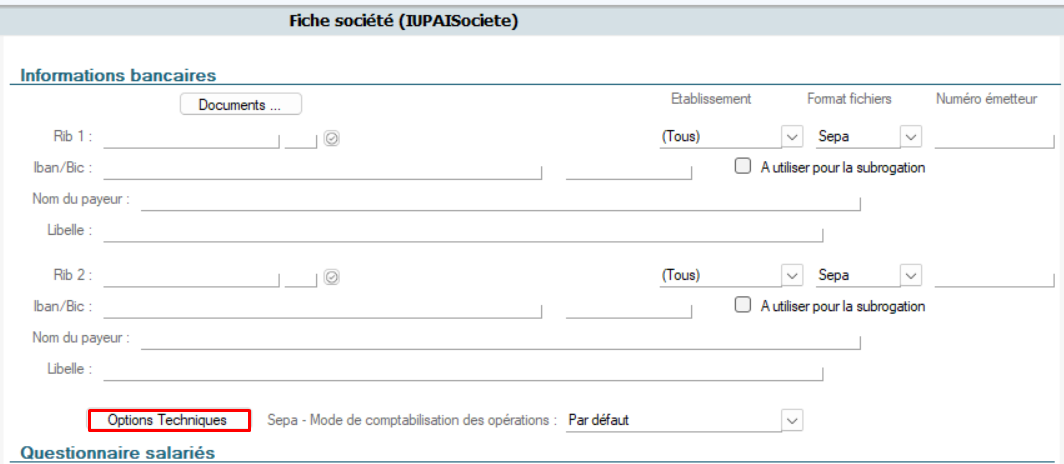Screen dimensions: 1064x464
Task: Open Rib 2 Format fichiers Sepa dropdown
Action: point(910,275)
